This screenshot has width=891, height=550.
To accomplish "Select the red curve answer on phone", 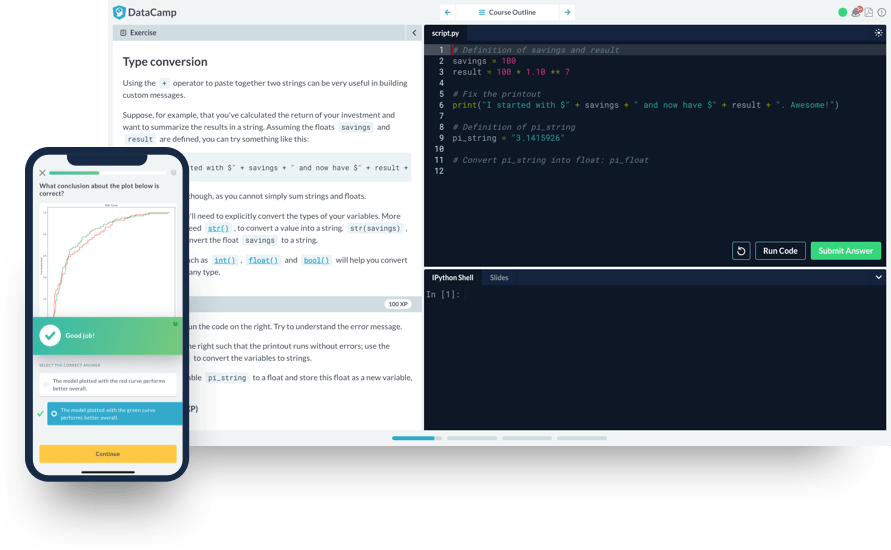I will click(108, 385).
